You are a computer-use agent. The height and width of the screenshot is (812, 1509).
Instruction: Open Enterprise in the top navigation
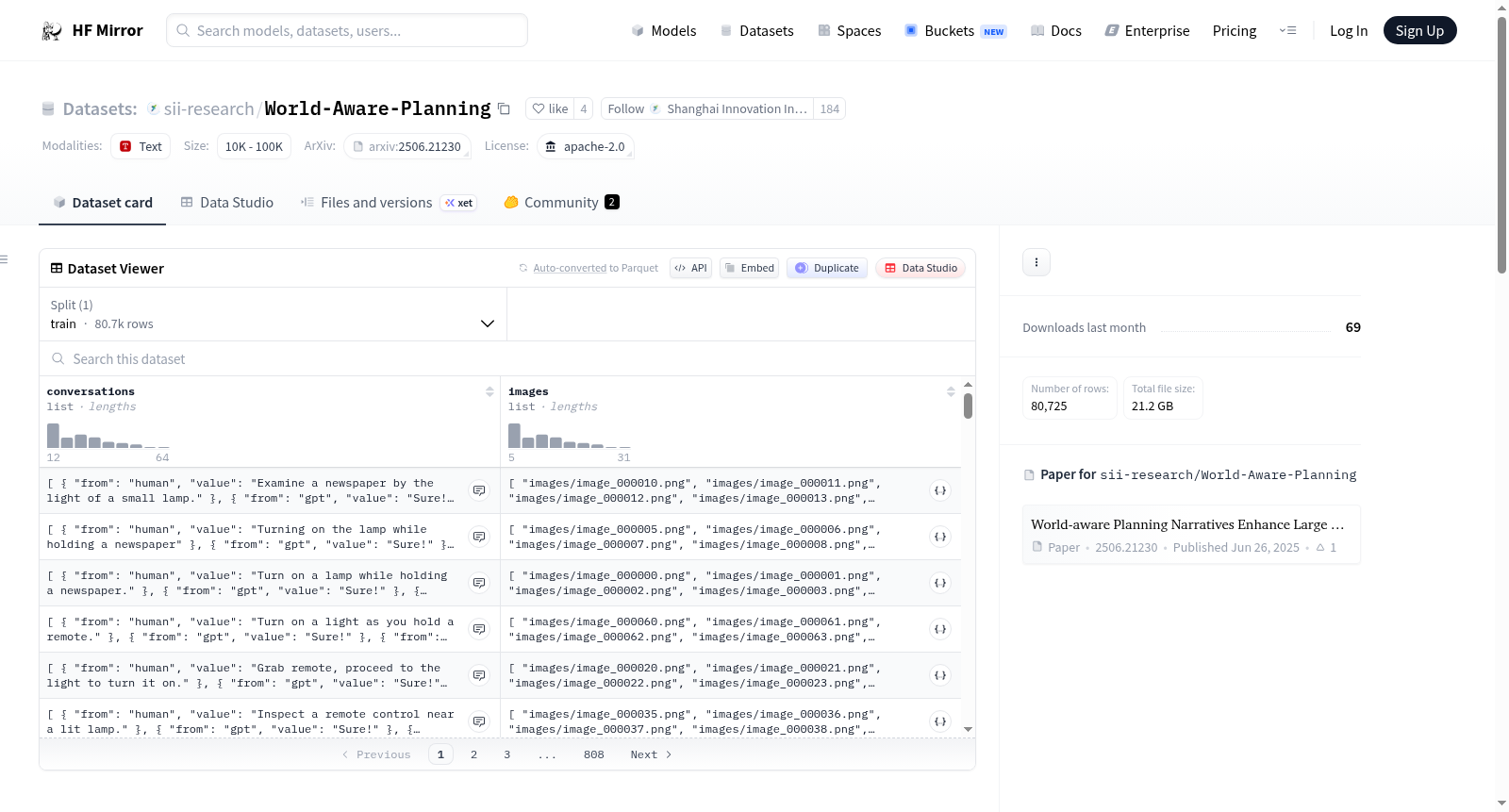click(1147, 31)
